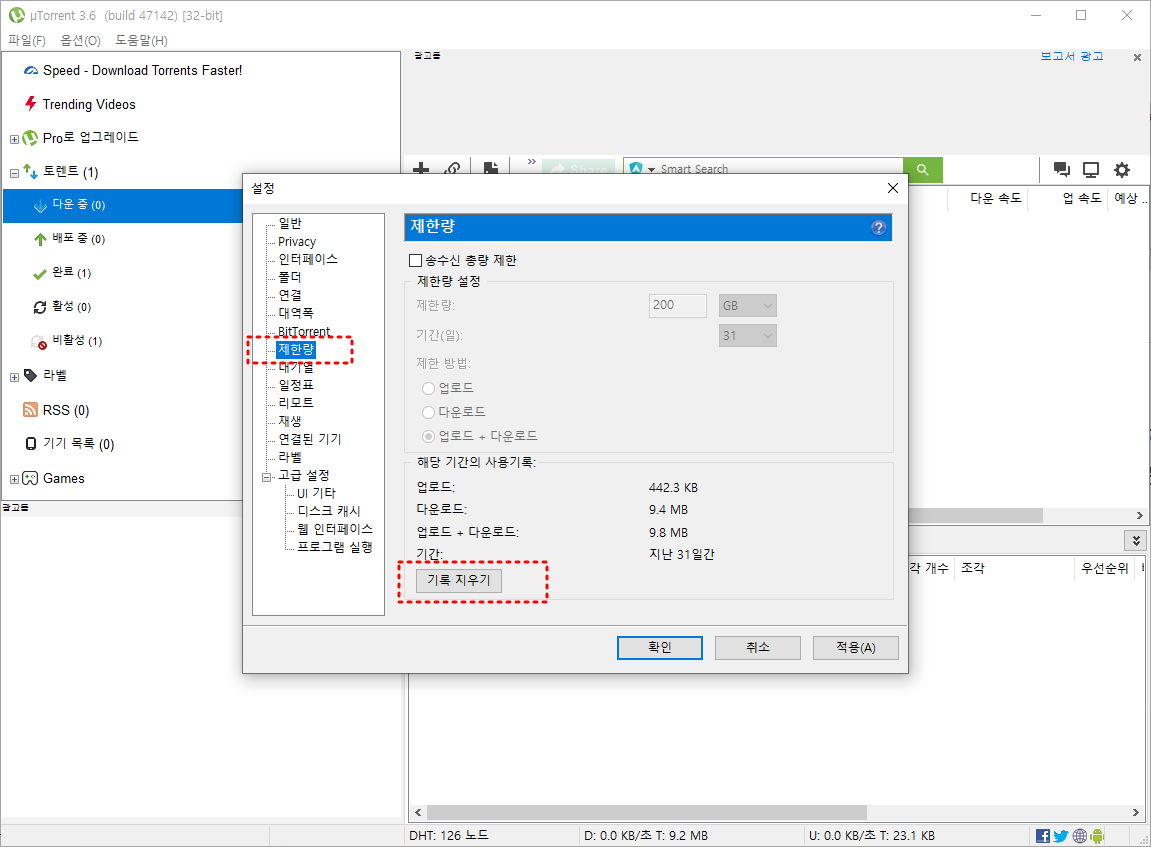Click the globe web icon in status bar

[x=1080, y=836]
